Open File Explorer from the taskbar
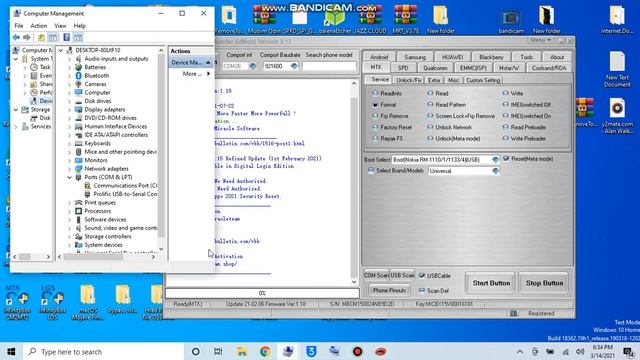This screenshot has width=640, height=360. pos(242,351)
